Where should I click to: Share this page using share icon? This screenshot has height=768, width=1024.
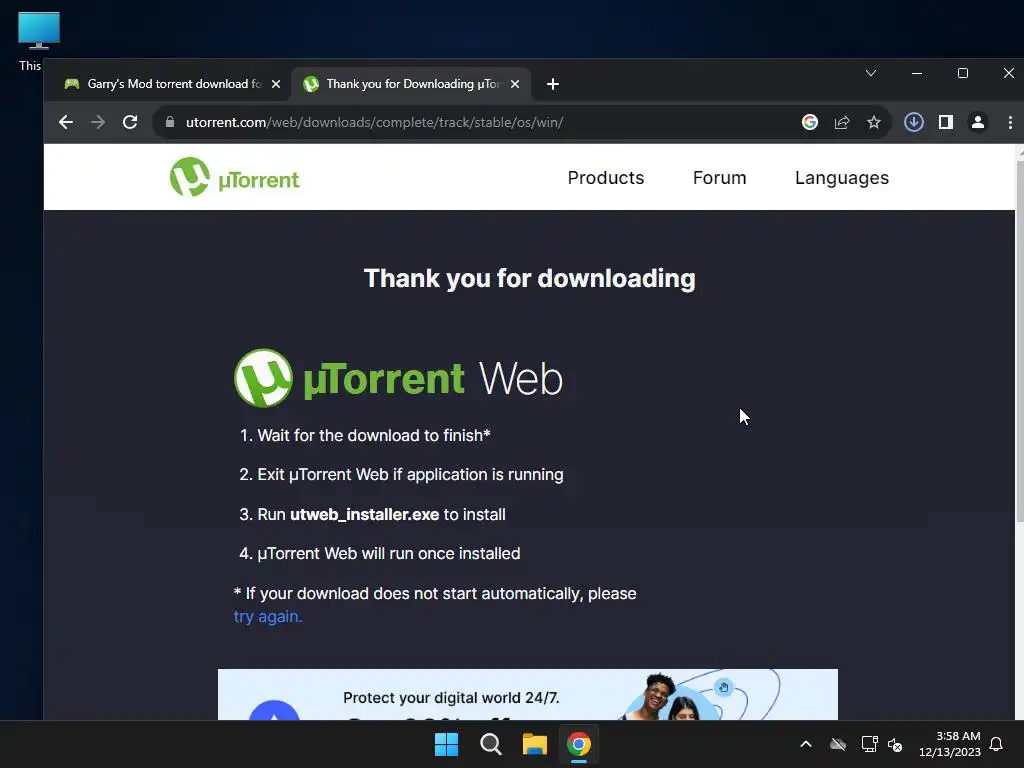click(842, 122)
